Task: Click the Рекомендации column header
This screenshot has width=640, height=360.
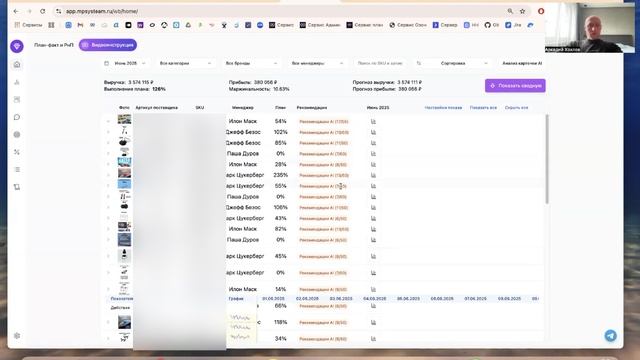Action: pyautogui.click(x=312, y=108)
